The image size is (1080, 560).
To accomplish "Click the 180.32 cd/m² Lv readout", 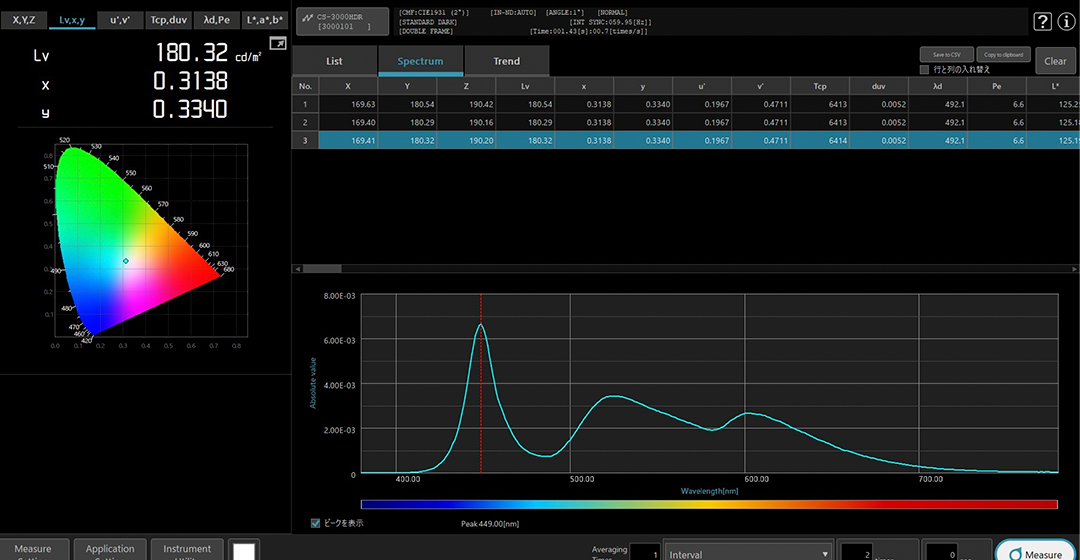I will [208, 53].
